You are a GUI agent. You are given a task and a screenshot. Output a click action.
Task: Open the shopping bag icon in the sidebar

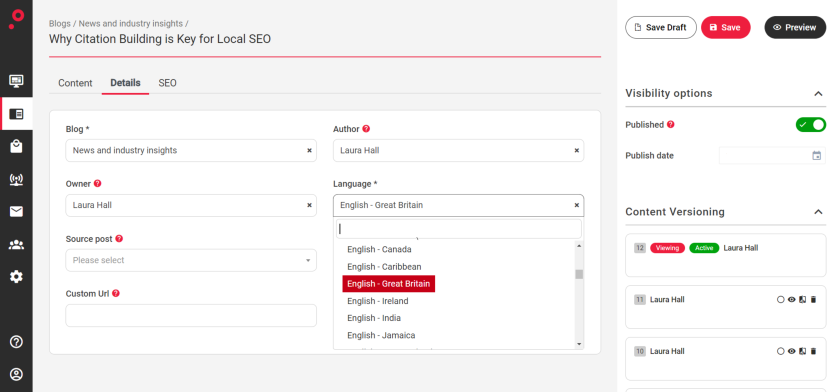tap(16, 147)
